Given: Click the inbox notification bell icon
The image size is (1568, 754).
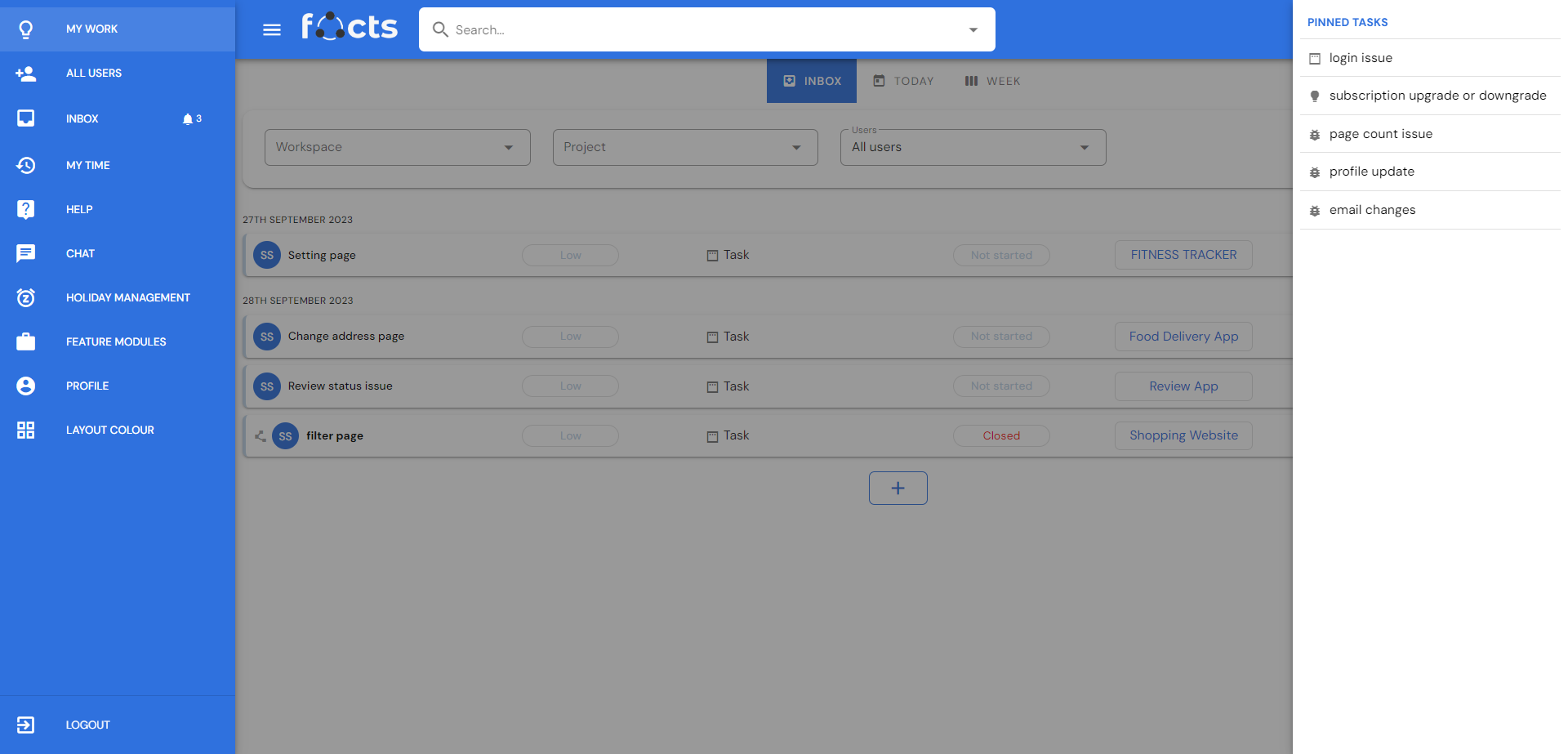Looking at the screenshot, I should coord(188,119).
